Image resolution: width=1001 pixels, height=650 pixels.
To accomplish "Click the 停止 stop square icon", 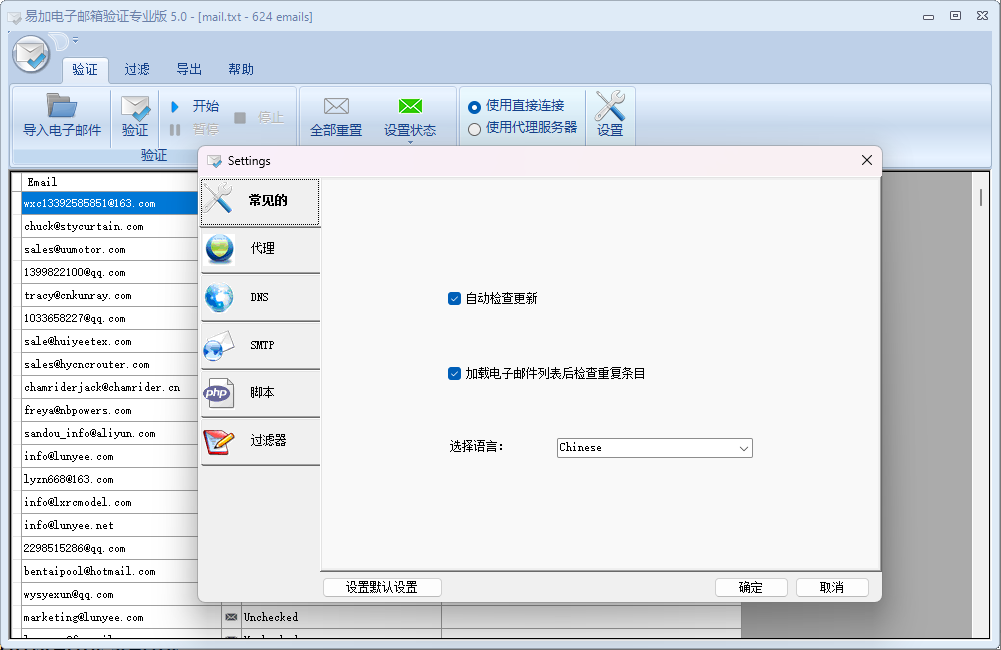I will (x=240, y=117).
